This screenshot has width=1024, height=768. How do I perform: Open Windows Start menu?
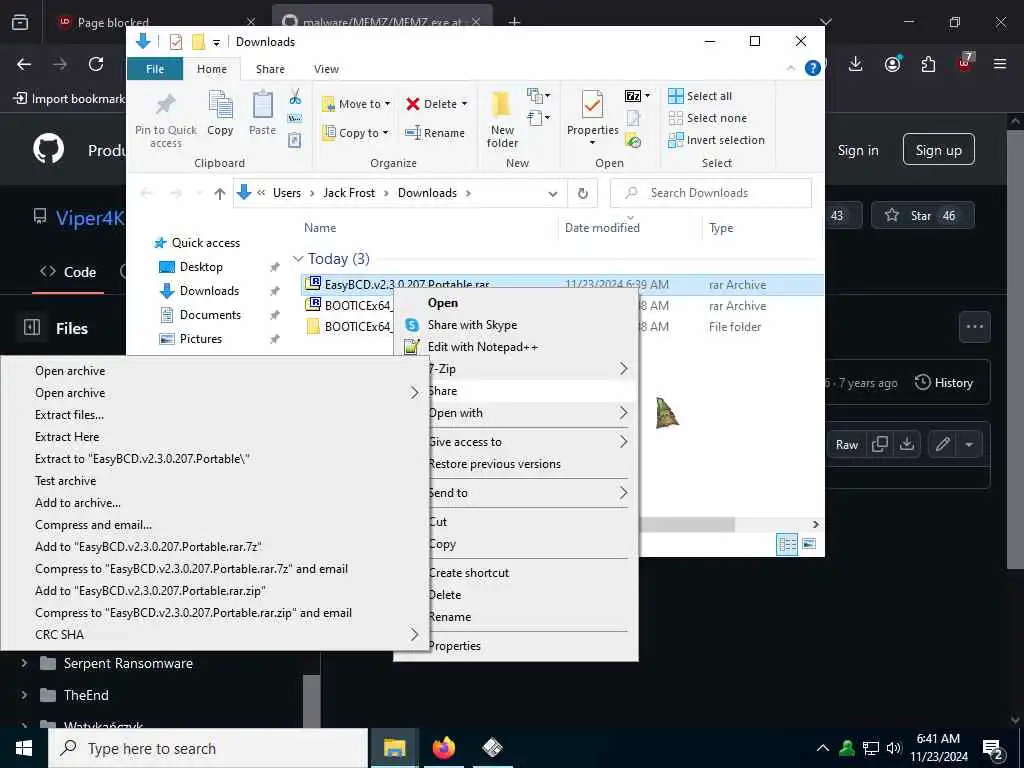pos(24,748)
